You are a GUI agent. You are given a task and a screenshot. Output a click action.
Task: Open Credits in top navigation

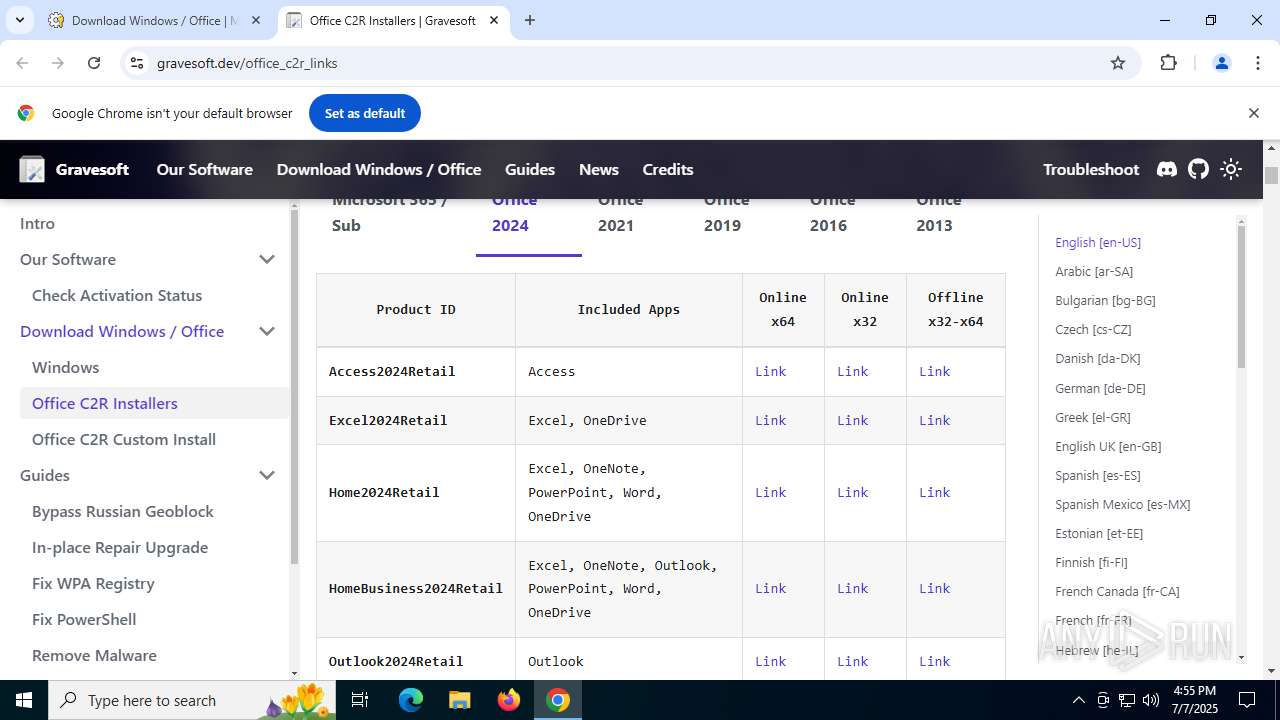point(668,169)
